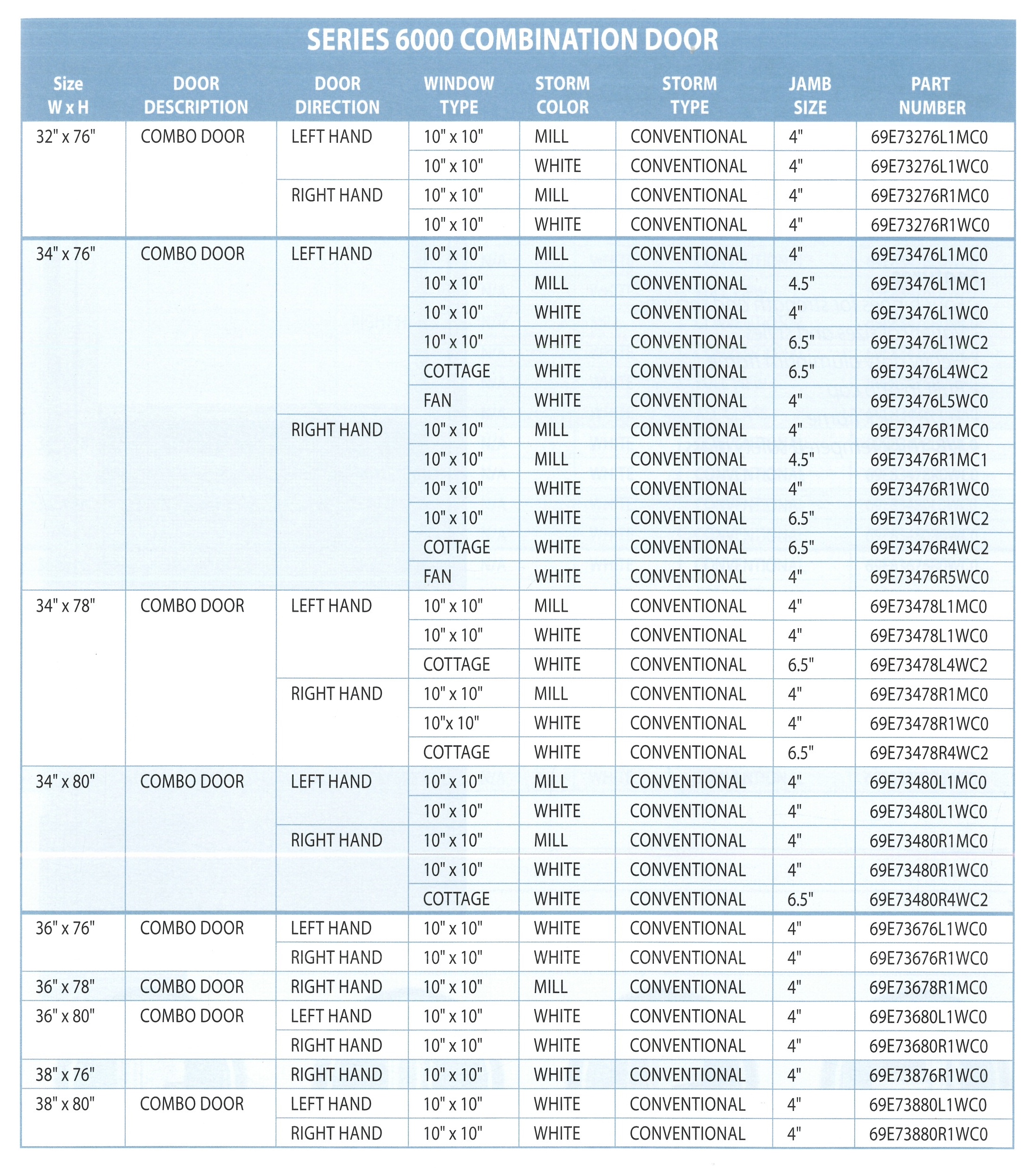This screenshot has width=1030, height=1176.
Task: Click the 34" x 80" size cell
Action: [x=66, y=782]
